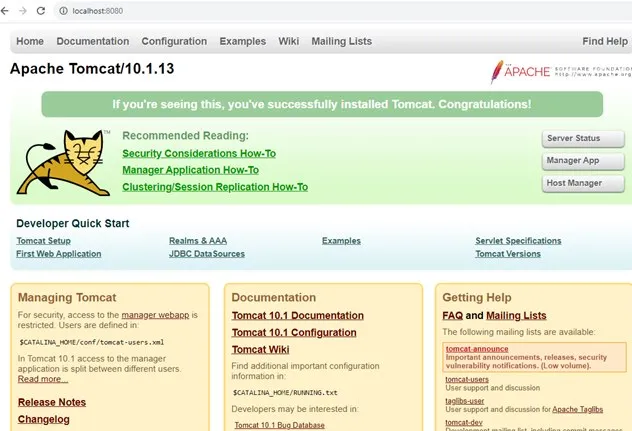Open the FAQ link in Getting Help
Image resolution: width=632 pixels, height=431 pixels.
coord(453,316)
